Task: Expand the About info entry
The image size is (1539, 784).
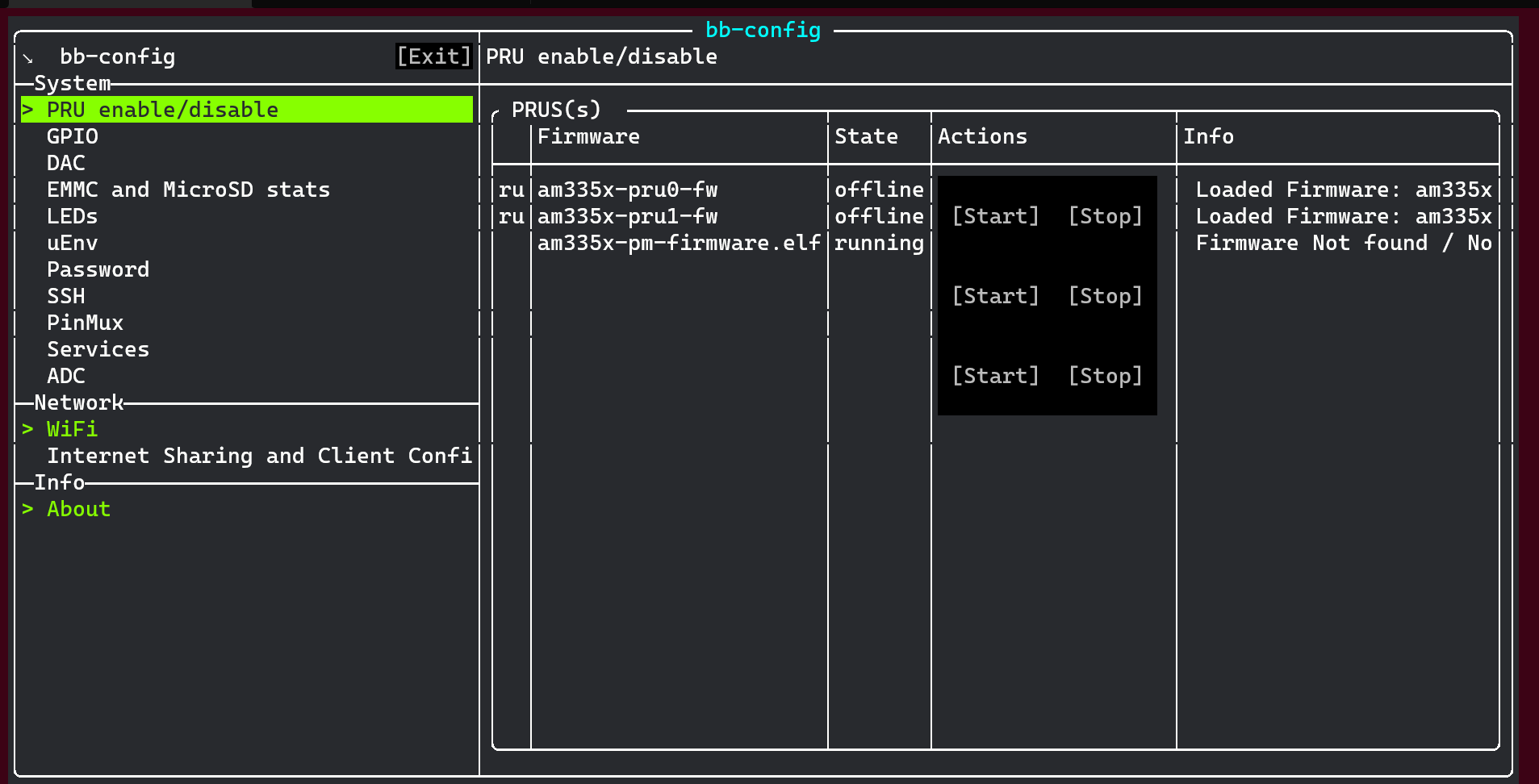Action: [x=77, y=509]
